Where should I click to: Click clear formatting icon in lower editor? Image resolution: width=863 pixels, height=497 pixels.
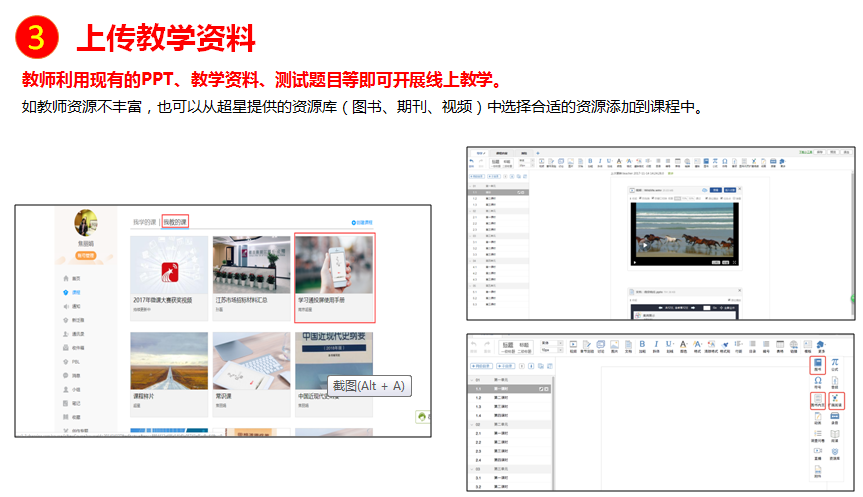(x=711, y=345)
